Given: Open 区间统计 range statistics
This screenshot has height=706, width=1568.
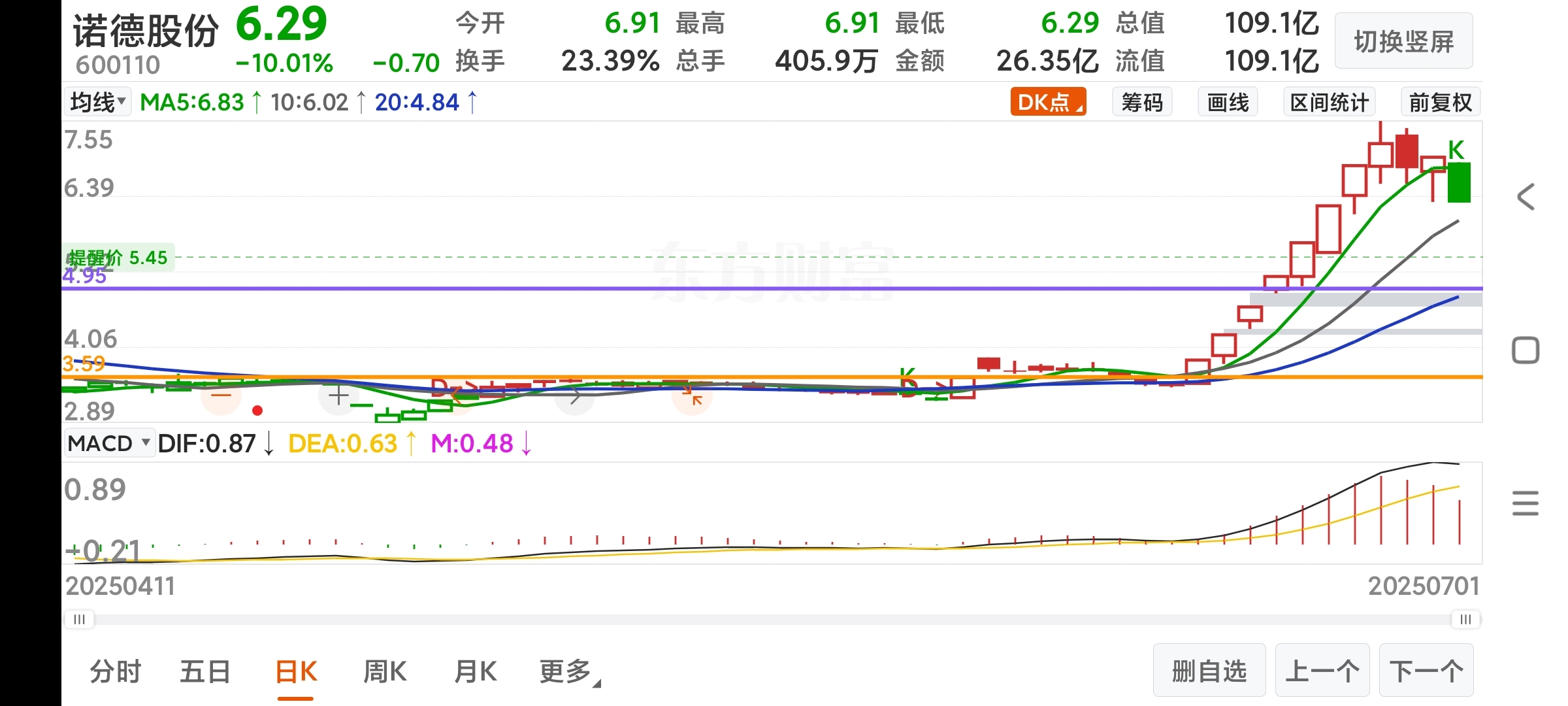Looking at the screenshot, I should pyautogui.click(x=1329, y=102).
